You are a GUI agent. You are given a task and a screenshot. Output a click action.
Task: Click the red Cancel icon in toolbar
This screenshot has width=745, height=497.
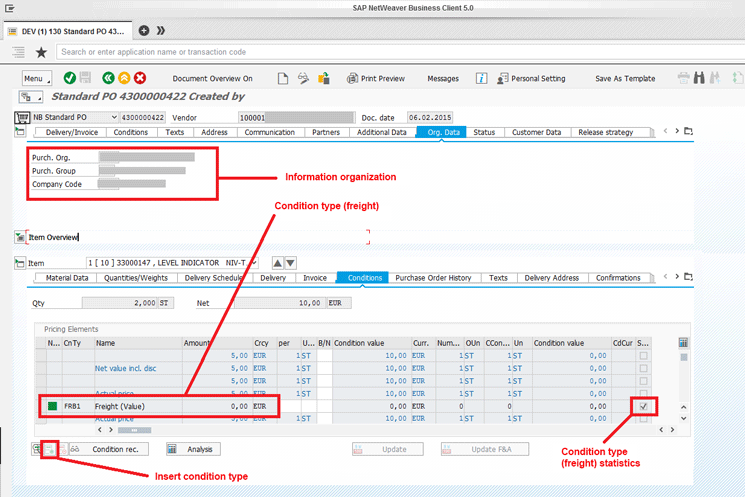point(140,78)
